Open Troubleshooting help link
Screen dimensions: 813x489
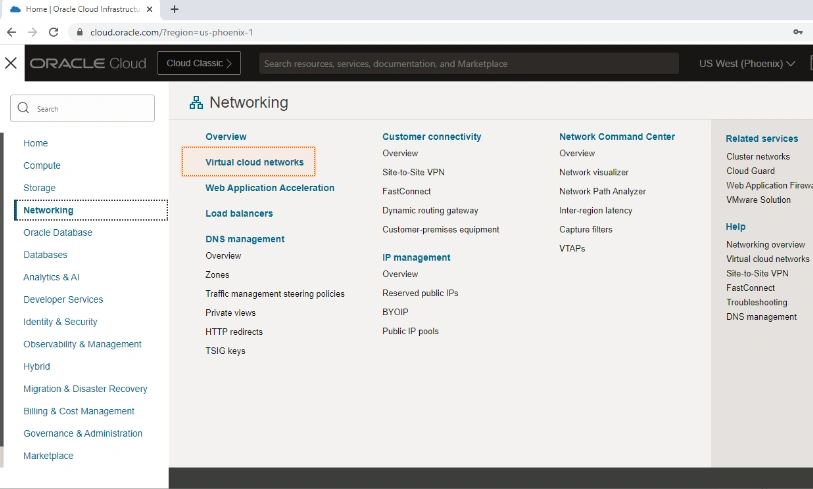[x=756, y=302]
